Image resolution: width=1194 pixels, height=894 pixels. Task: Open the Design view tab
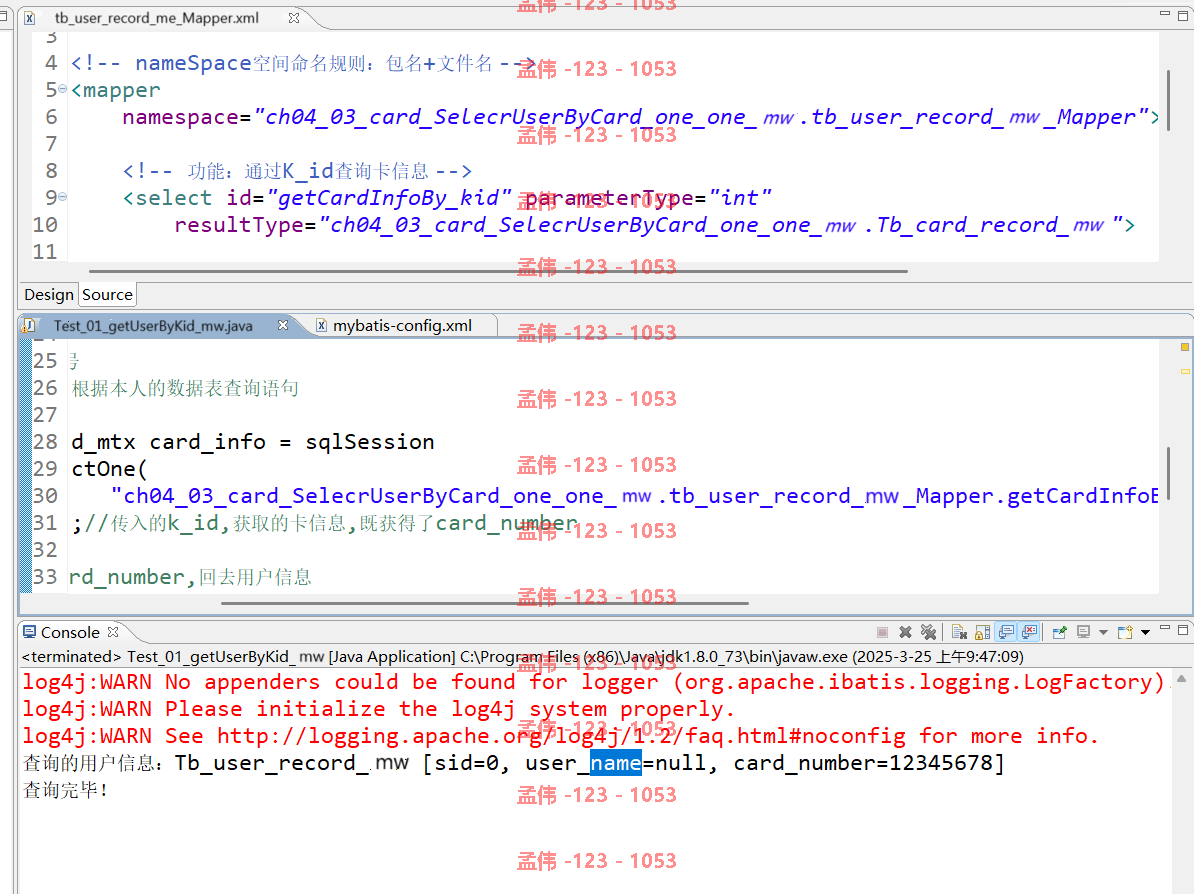[49, 295]
